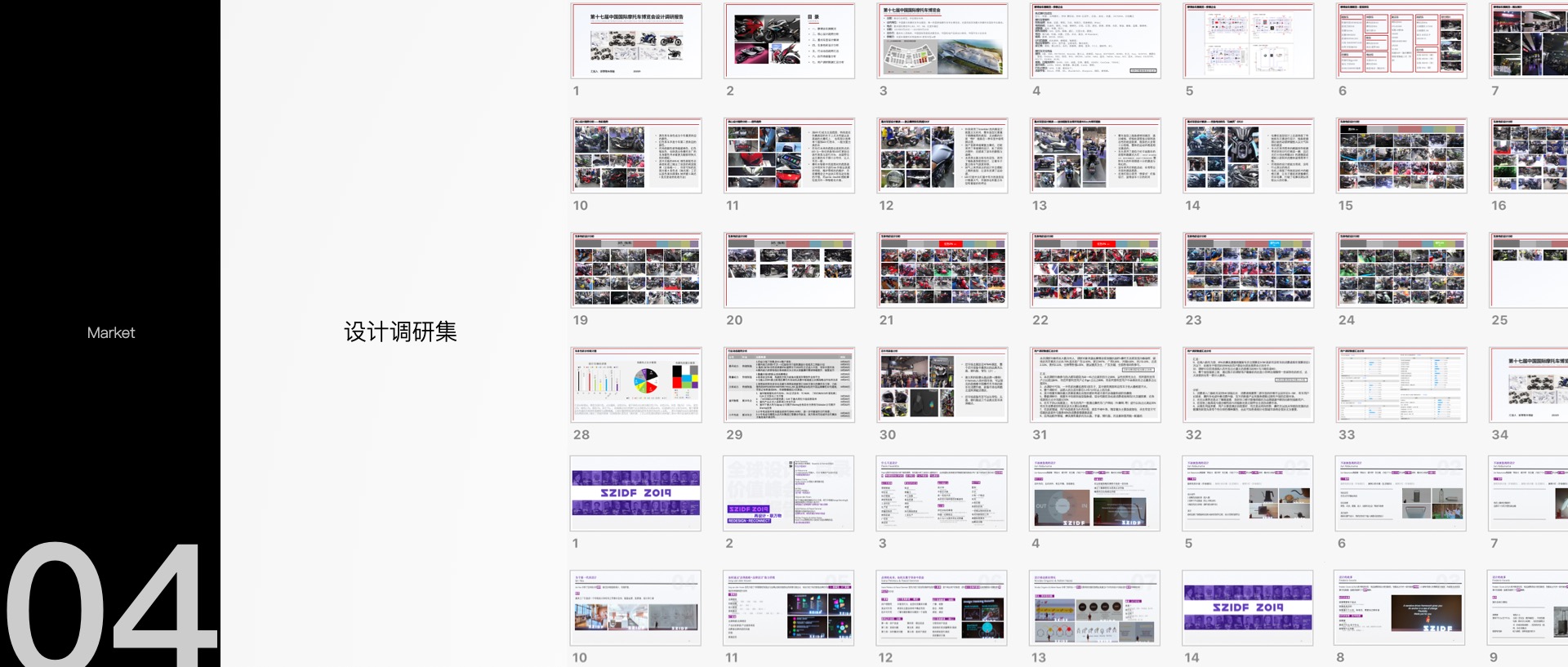
Task: Select slide 15 motorcycle photo grid
Action: tap(1401, 156)
